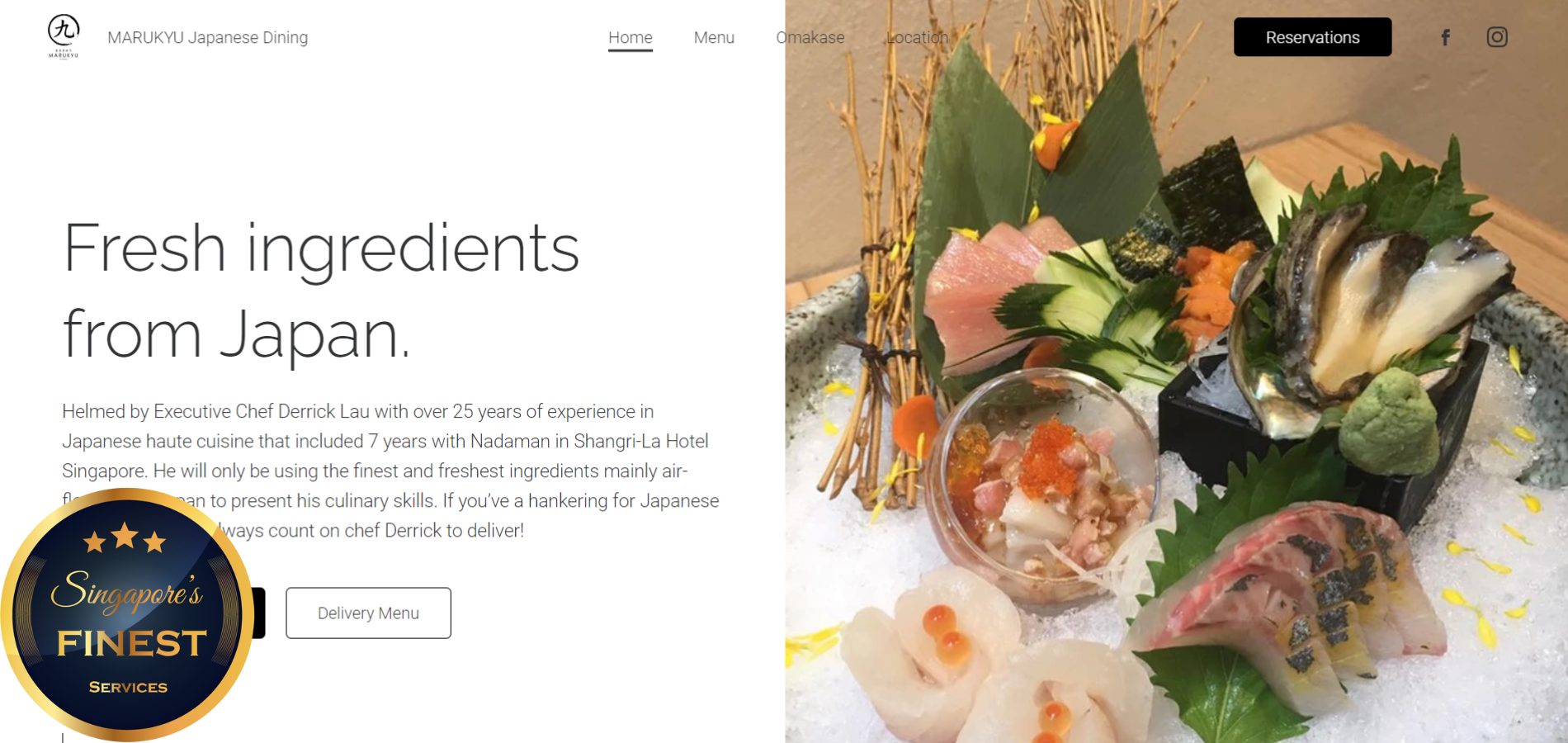
Task: Click the FINEST text on the badge
Action: [x=131, y=643]
